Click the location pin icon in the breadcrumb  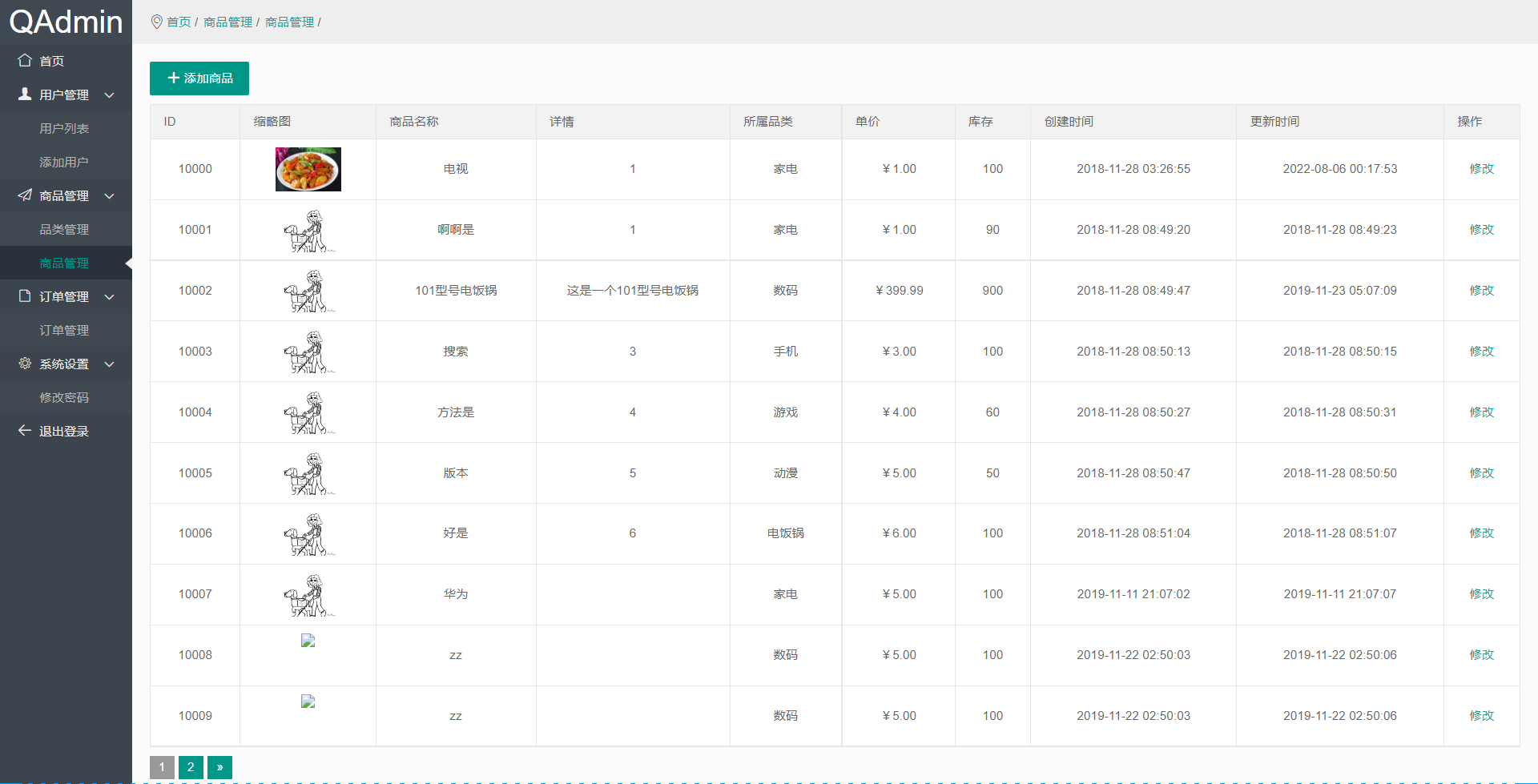pyautogui.click(x=156, y=22)
